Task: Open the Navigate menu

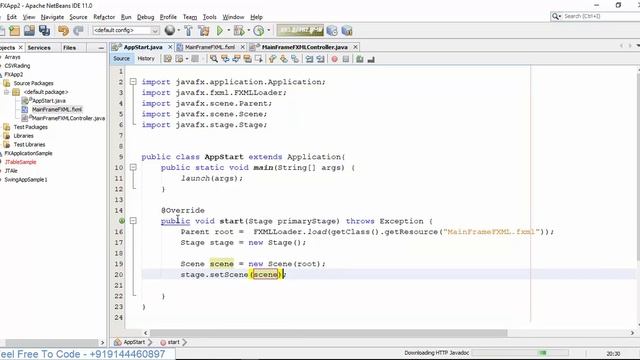Action: coord(52,17)
